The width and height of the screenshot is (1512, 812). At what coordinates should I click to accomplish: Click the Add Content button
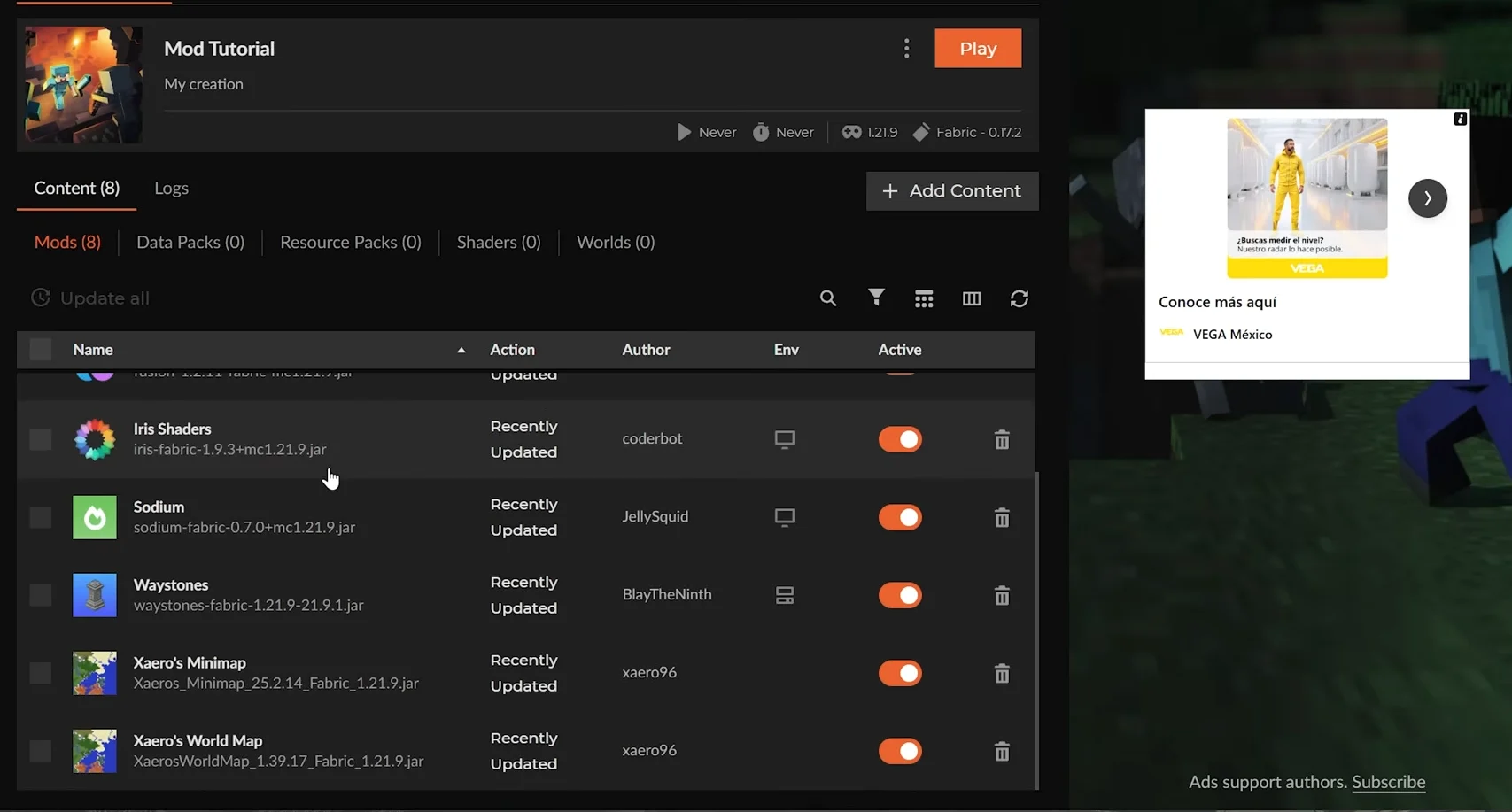pyautogui.click(x=952, y=191)
